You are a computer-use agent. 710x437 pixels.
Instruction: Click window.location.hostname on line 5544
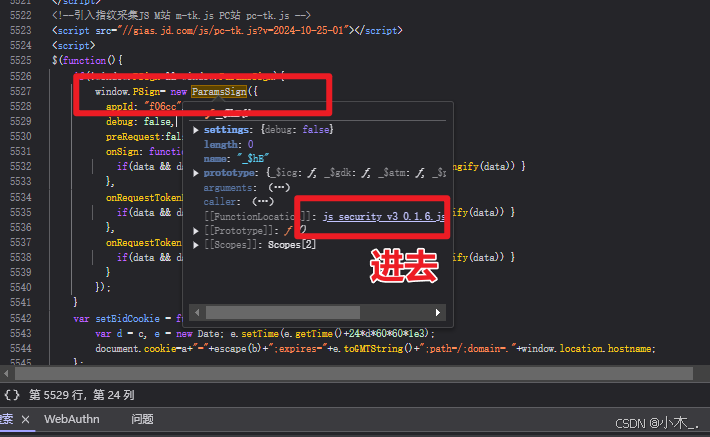(586, 348)
